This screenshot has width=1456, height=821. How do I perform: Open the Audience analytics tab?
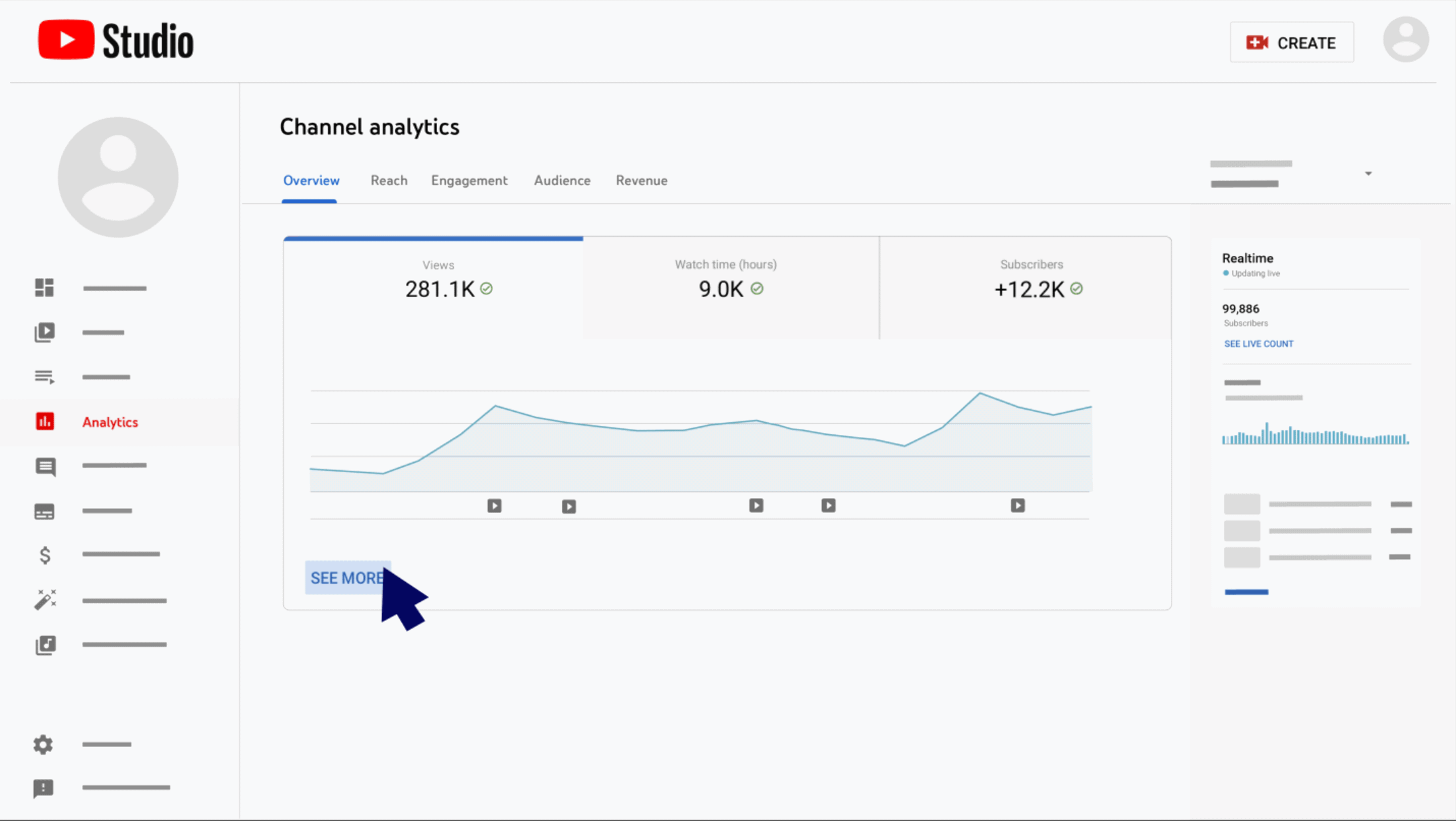[x=561, y=180]
